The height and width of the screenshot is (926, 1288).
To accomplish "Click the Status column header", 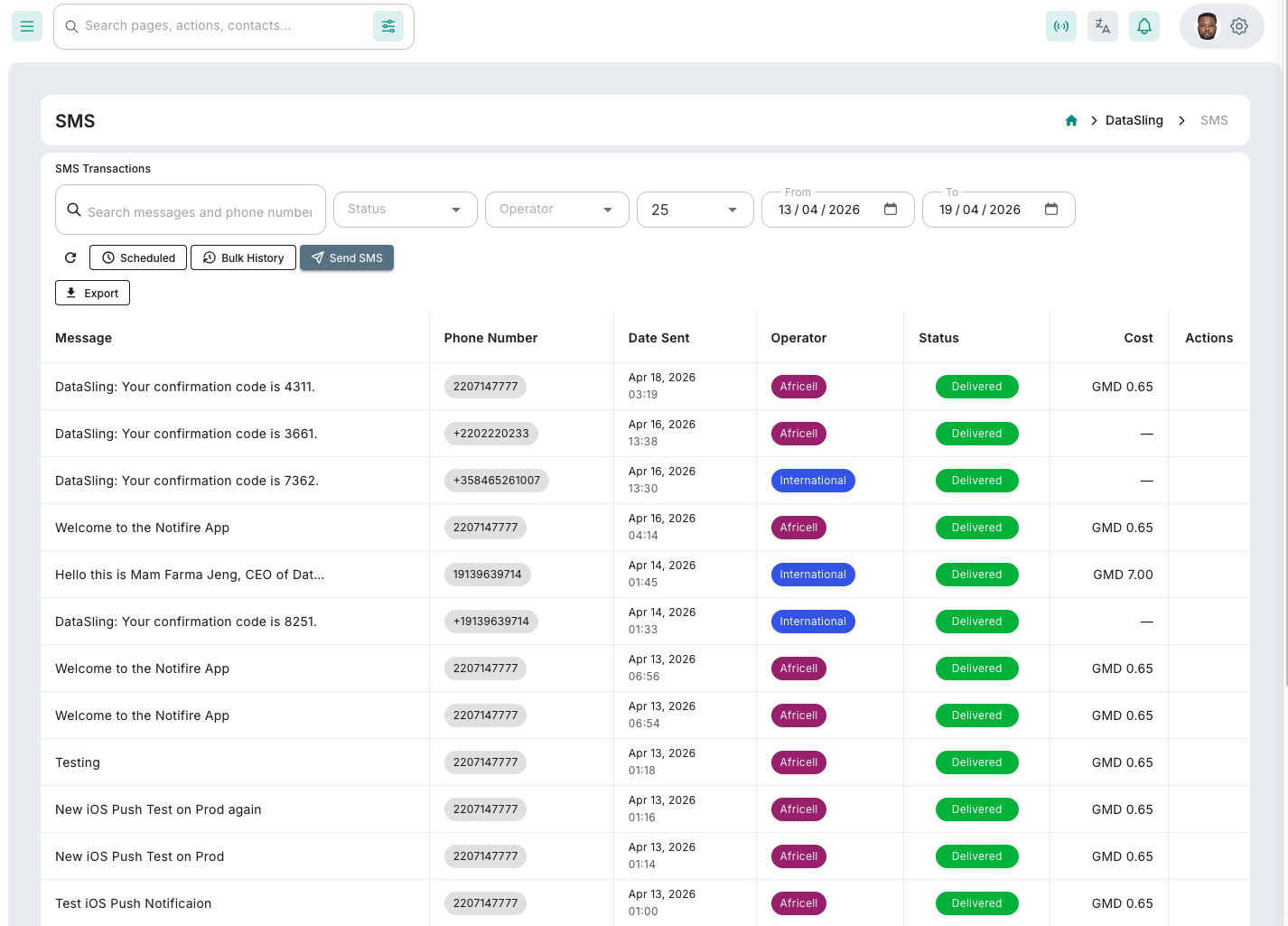I will (x=938, y=338).
